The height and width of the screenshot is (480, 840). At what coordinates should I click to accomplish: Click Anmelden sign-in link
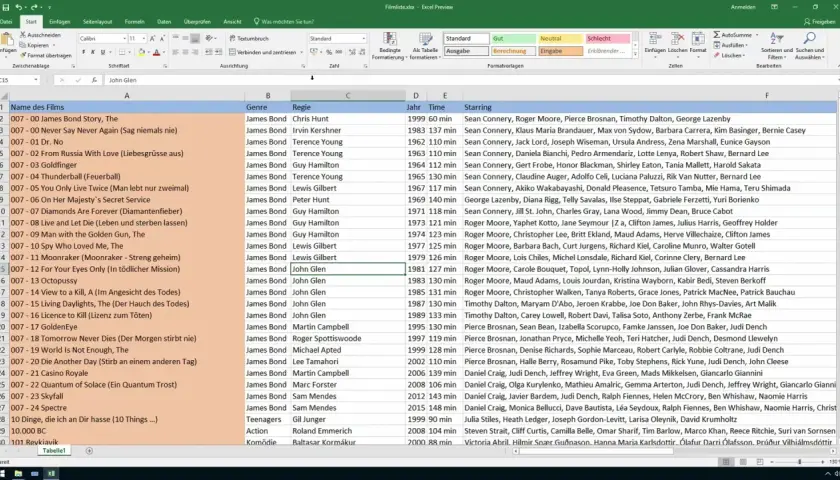coord(743,7)
